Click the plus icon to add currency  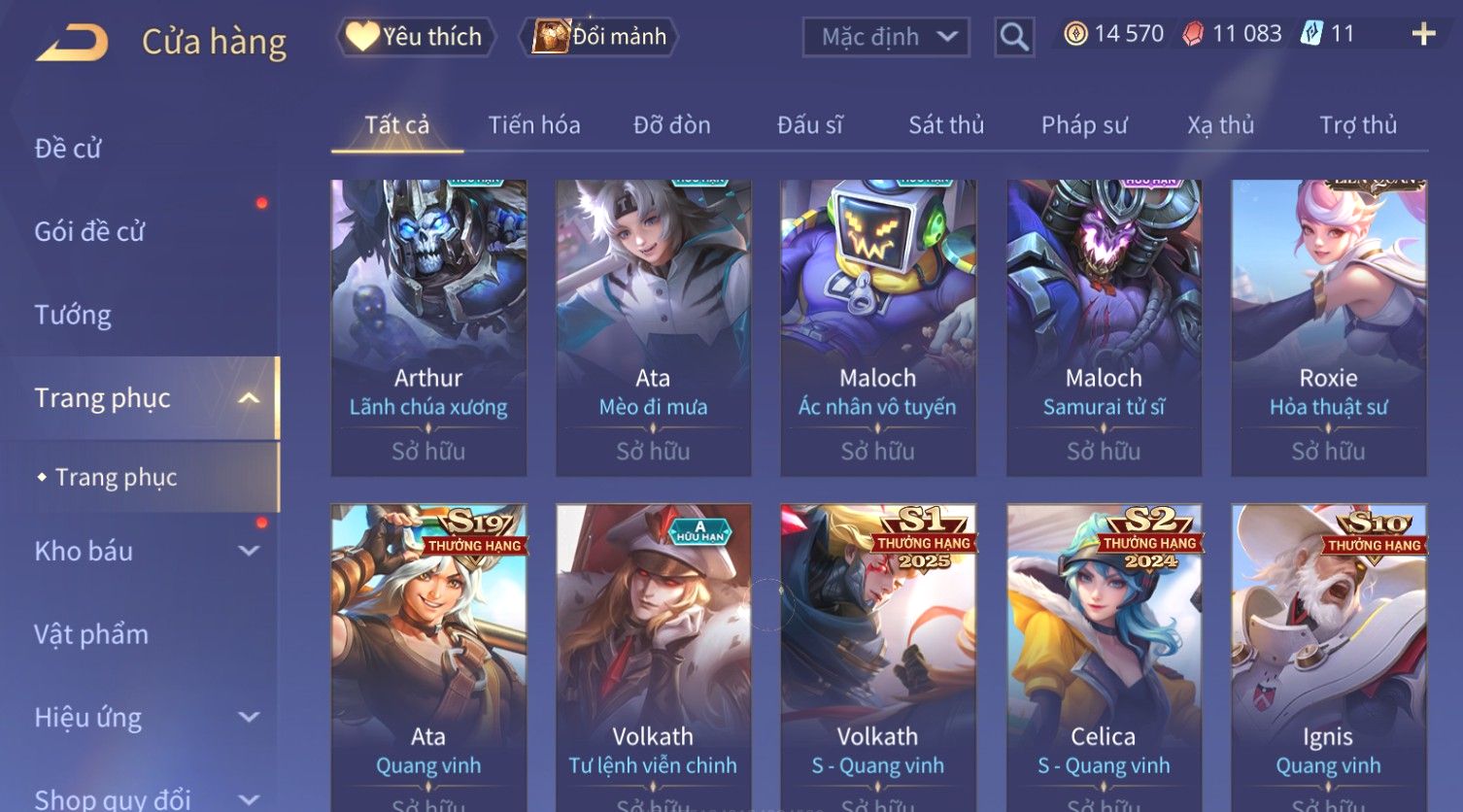coord(1423,35)
